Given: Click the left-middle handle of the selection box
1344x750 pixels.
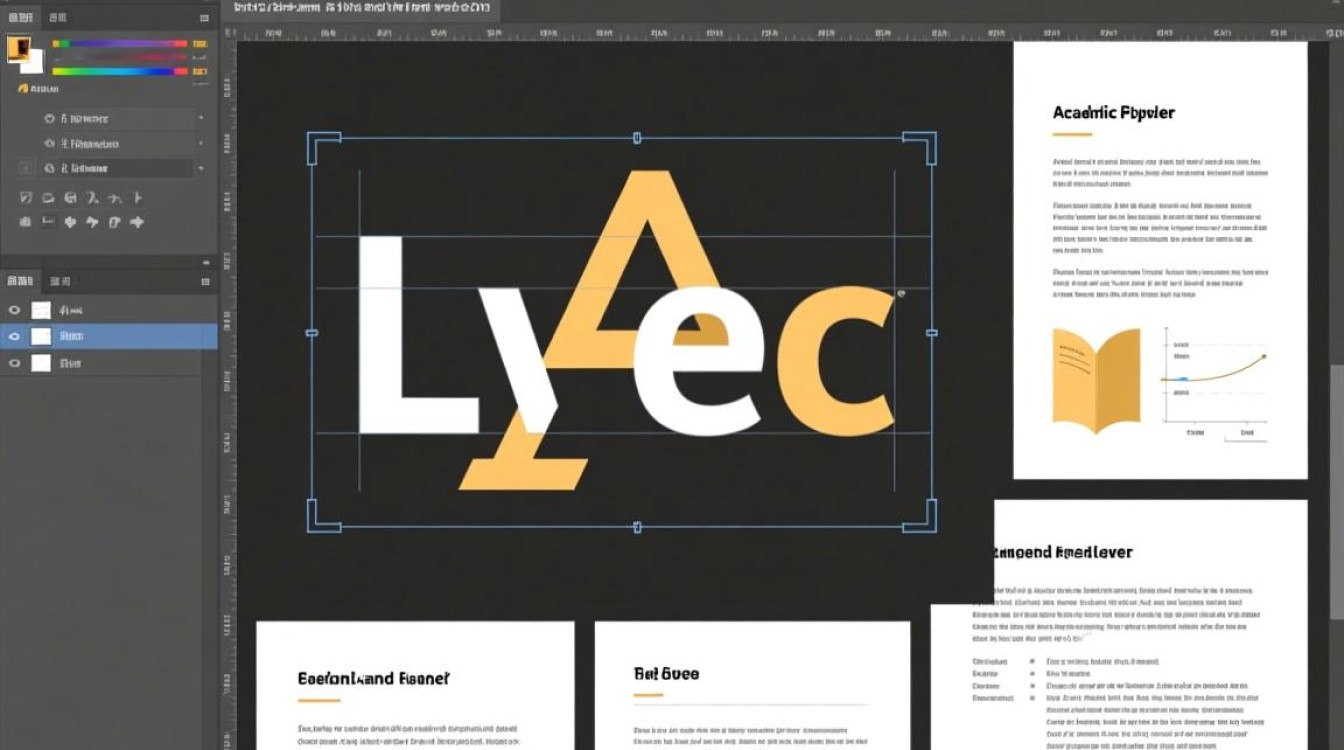Looking at the screenshot, I should coord(311,333).
